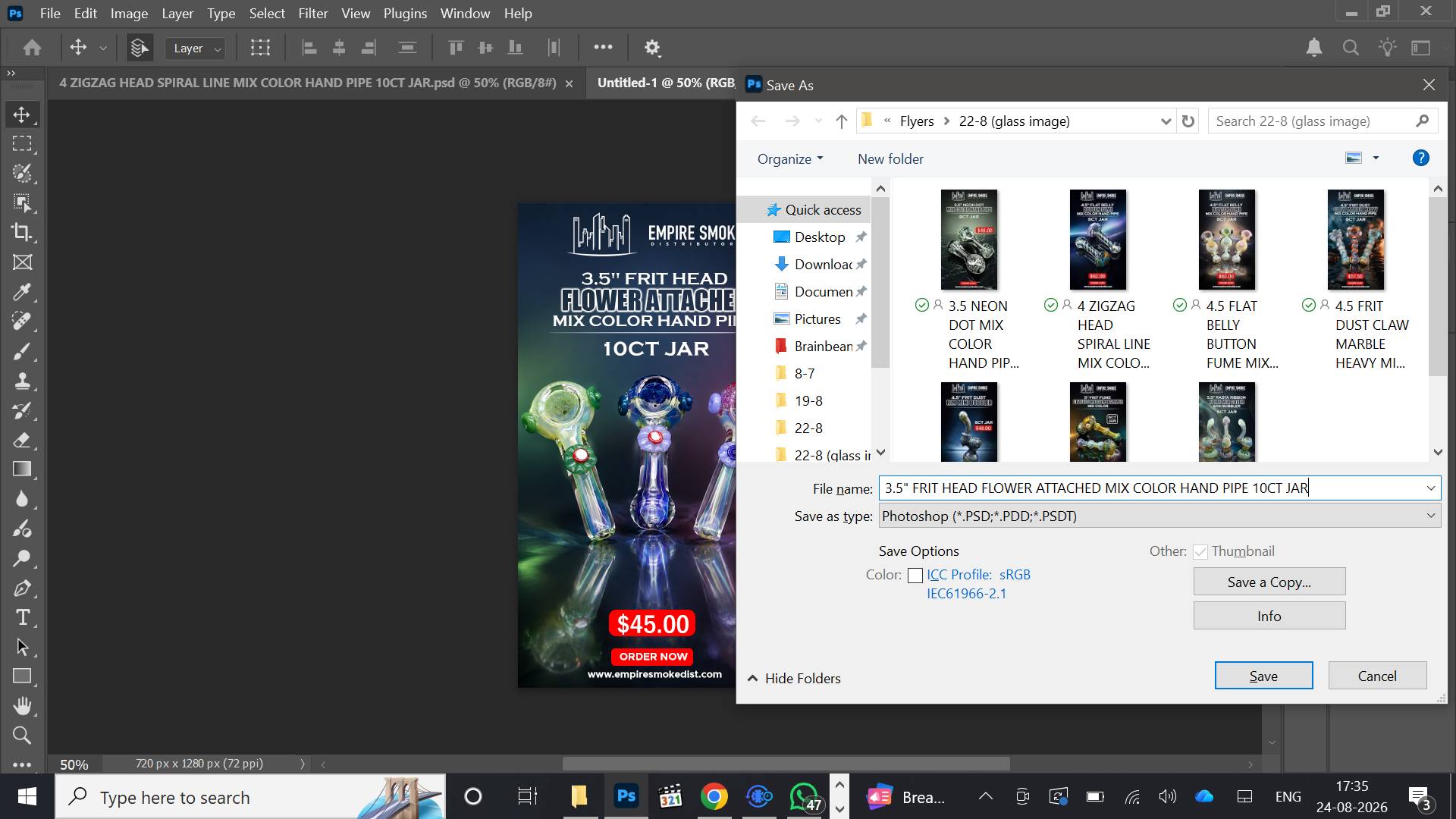Click the Save button

pyautogui.click(x=1263, y=676)
